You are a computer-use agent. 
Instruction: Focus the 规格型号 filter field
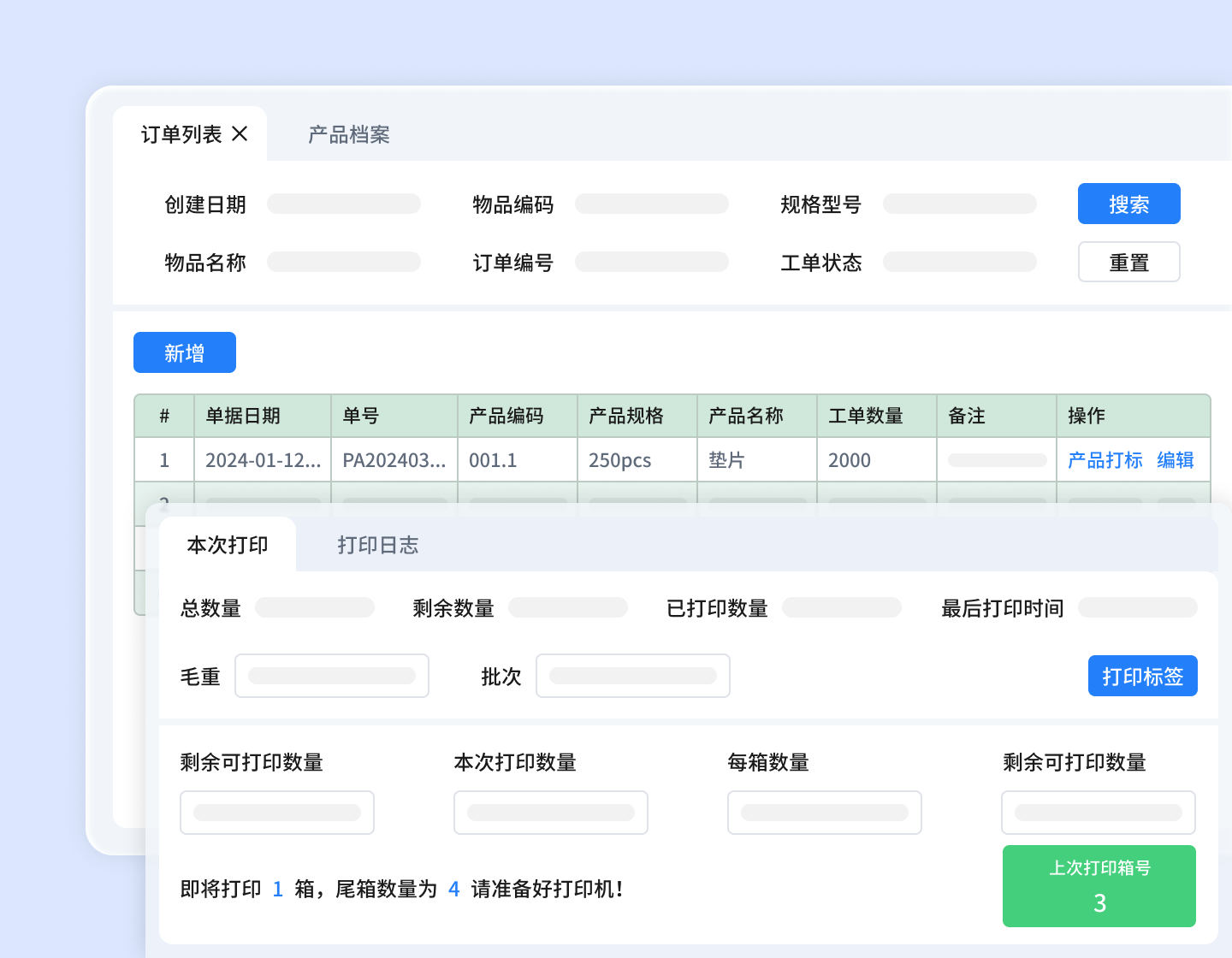[x=960, y=204]
